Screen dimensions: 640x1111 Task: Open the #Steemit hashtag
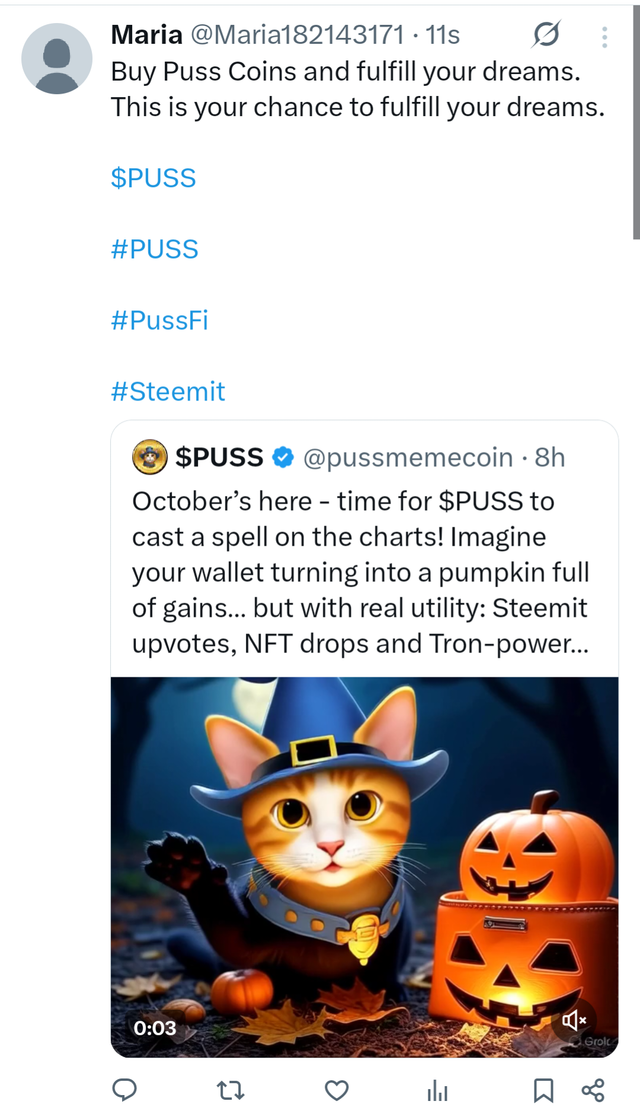(168, 391)
